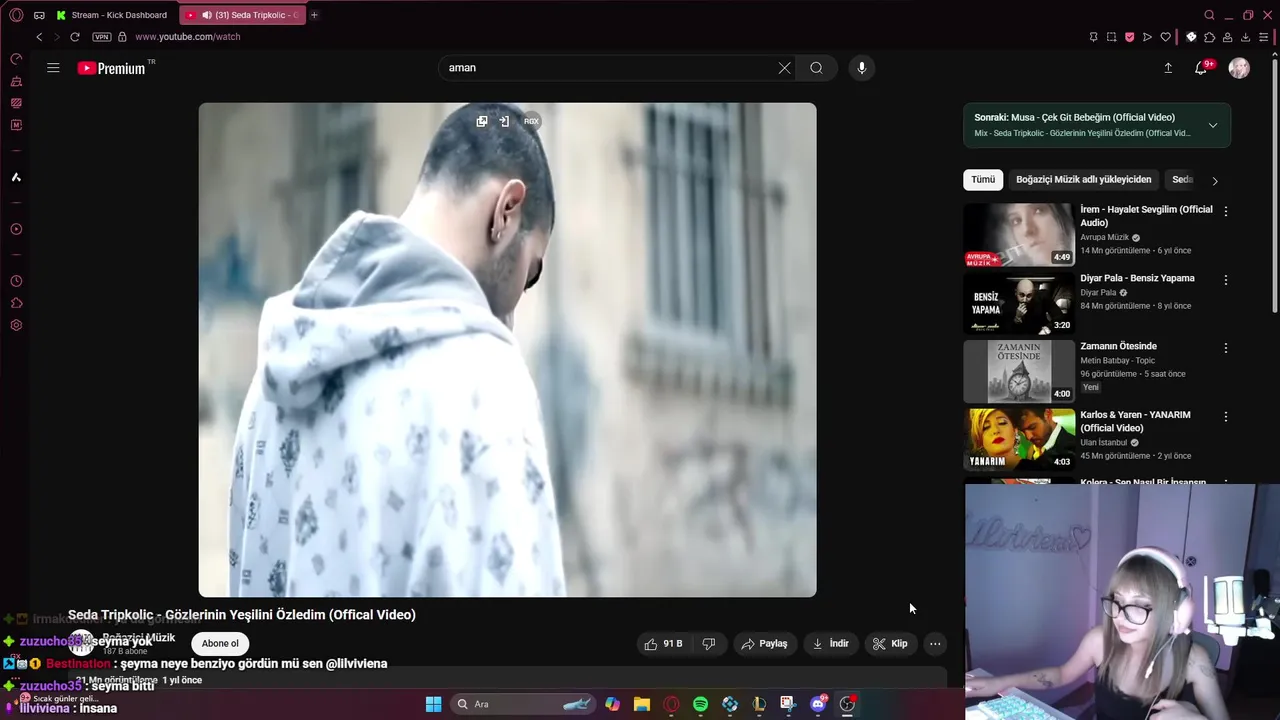
Task: Open the browser extensions puzzle icon
Action: pos(1209,37)
